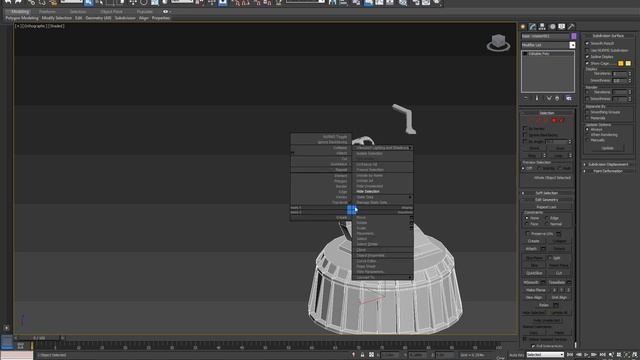Toggle Show Cage checkbox
Viewport: 640px width, 360px height.
587,63
